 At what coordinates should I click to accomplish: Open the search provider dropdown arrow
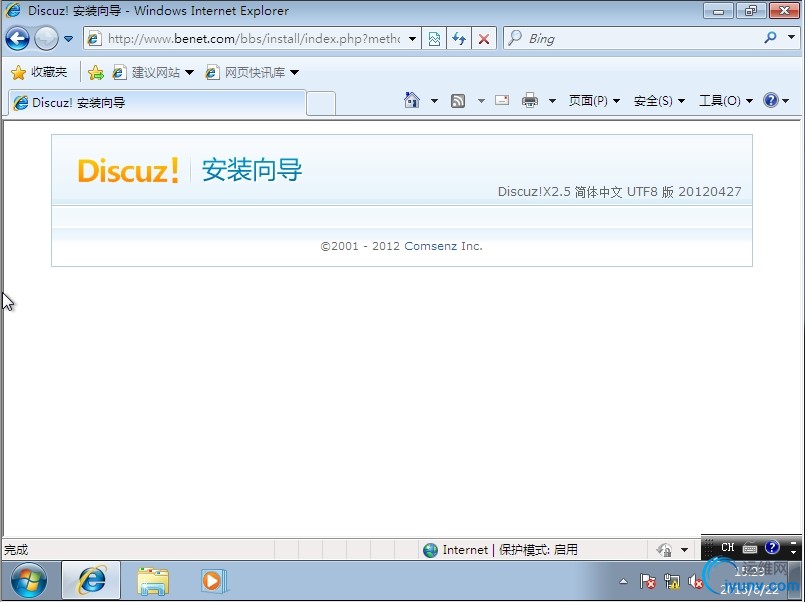click(x=791, y=37)
